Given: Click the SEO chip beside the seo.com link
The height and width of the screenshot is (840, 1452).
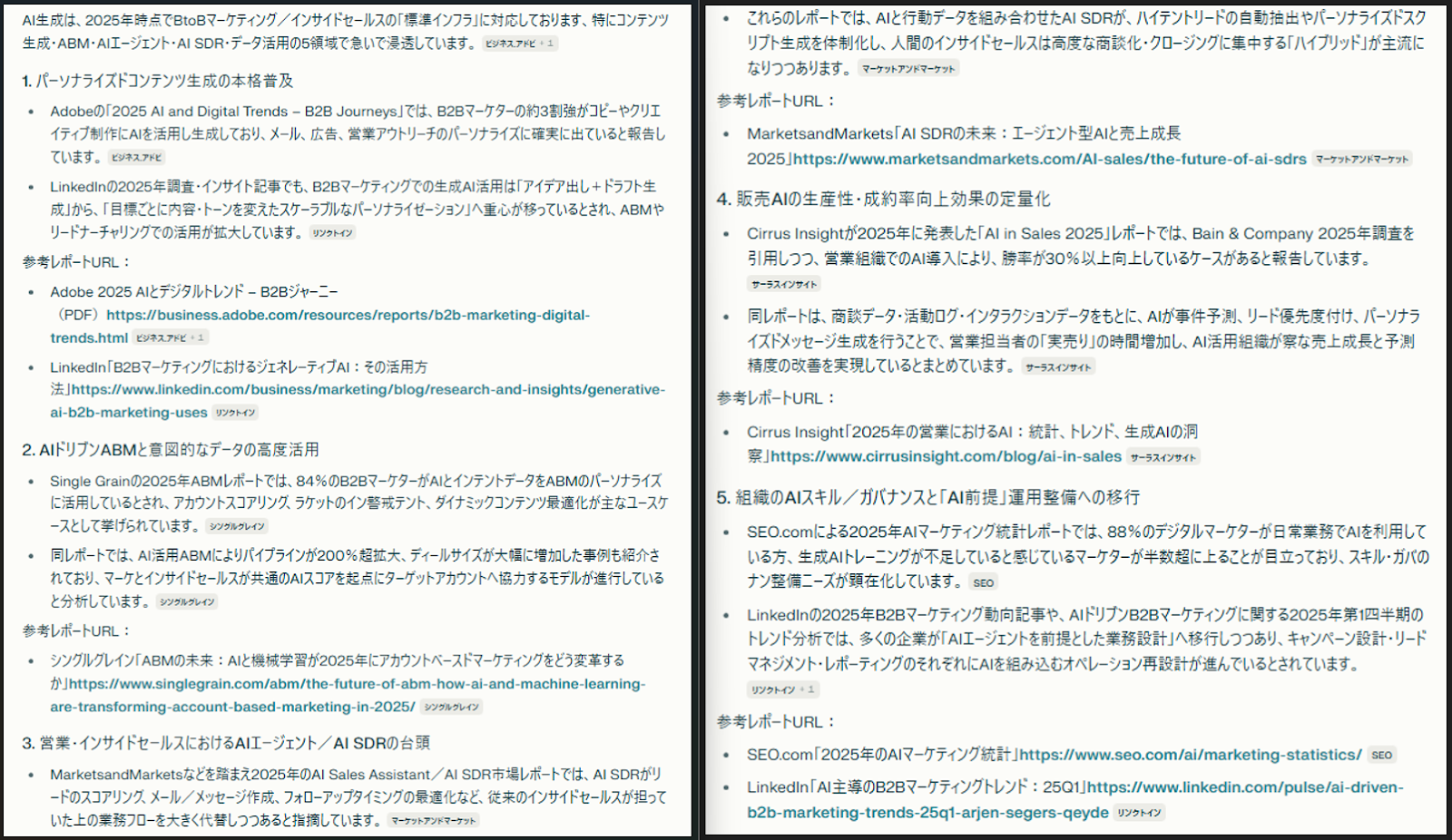Looking at the screenshot, I should 1382,755.
